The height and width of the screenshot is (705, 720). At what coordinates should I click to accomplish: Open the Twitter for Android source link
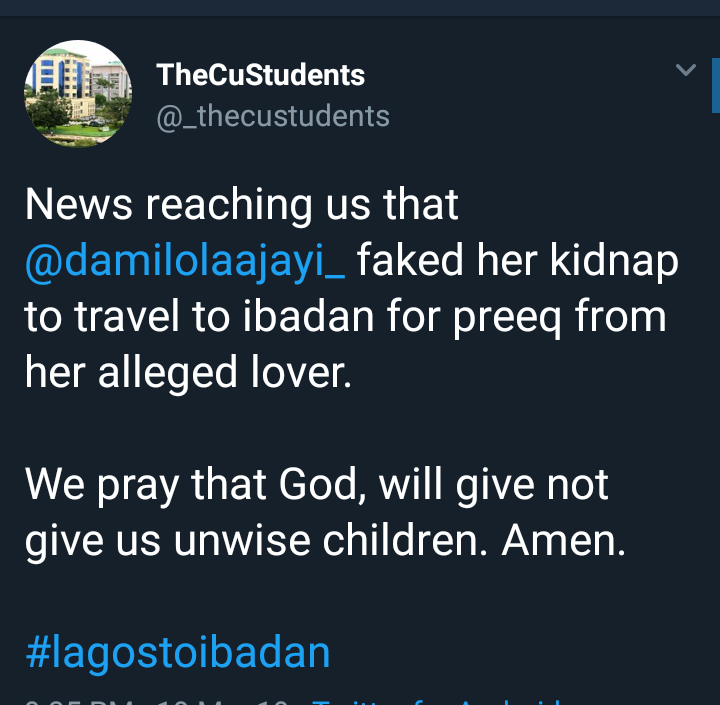pyautogui.click(x=430, y=699)
